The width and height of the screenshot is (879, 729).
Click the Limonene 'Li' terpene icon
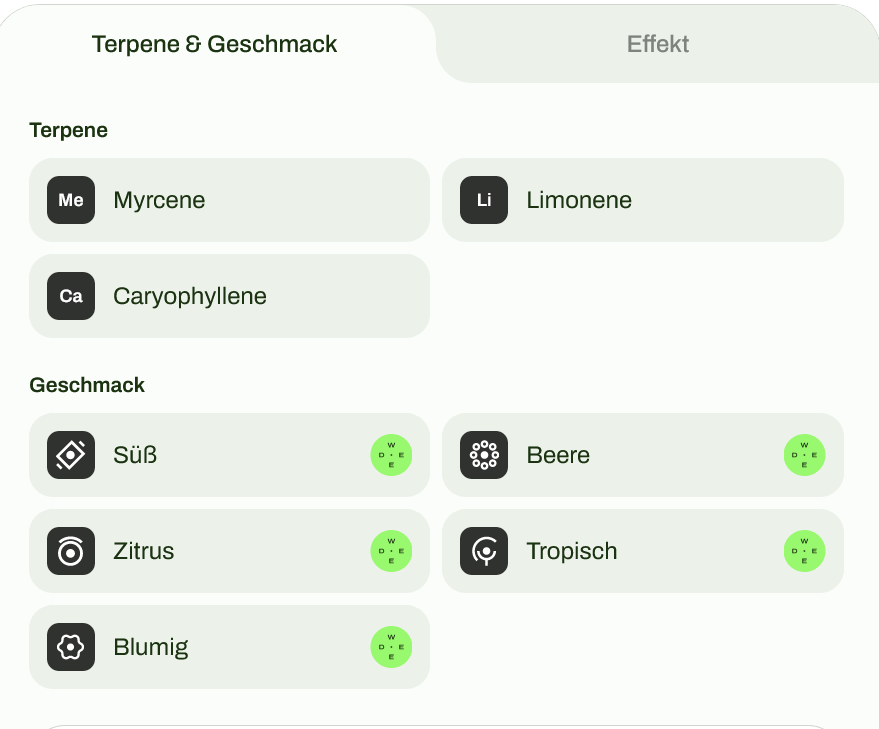pyautogui.click(x=484, y=200)
